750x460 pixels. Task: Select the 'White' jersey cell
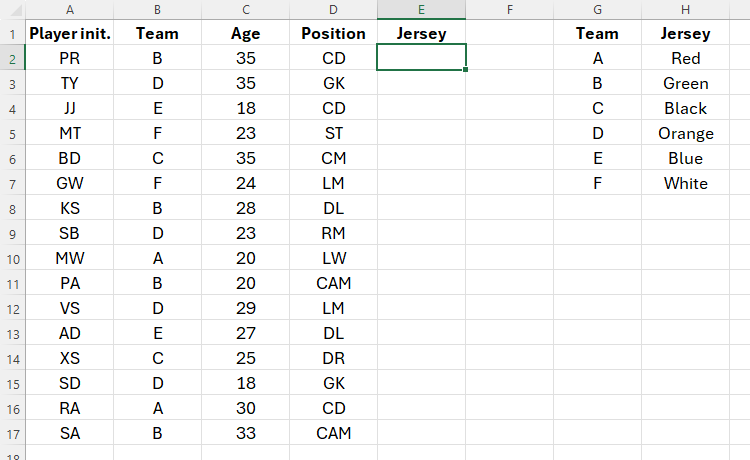click(685, 183)
